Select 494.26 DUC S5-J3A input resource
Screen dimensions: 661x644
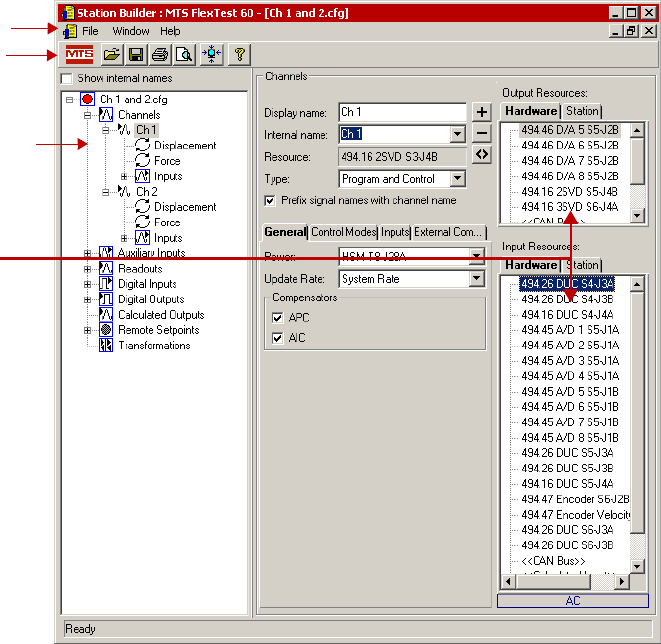(x=567, y=453)
